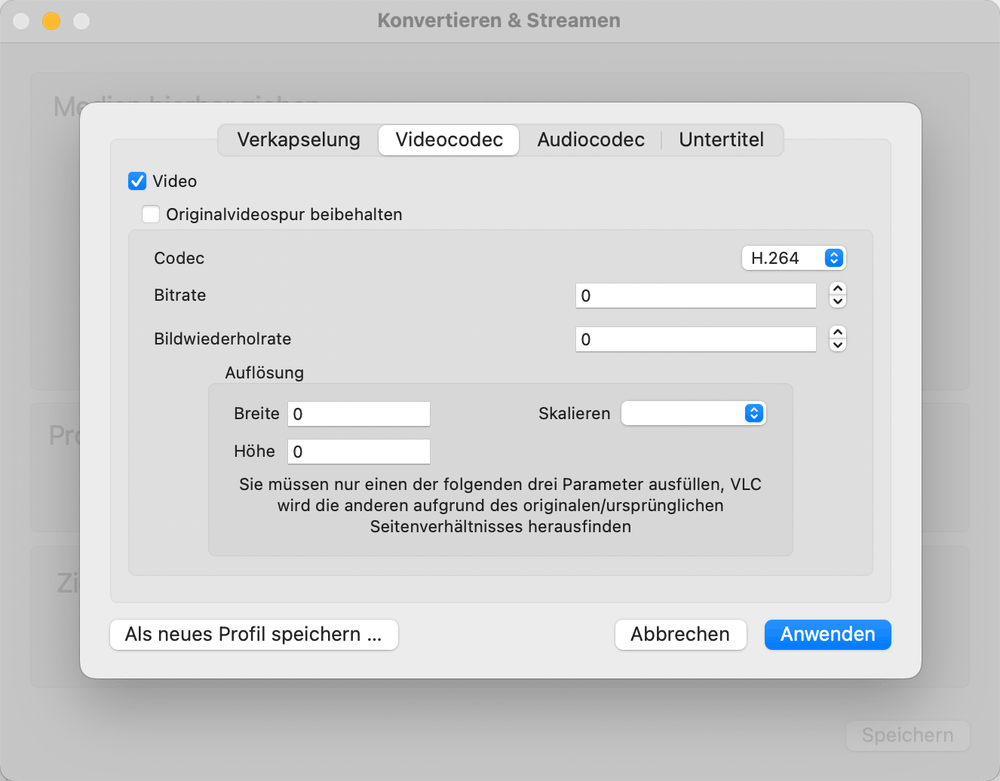
Task: Select the Videocodec tab
Action: [449, 140]
